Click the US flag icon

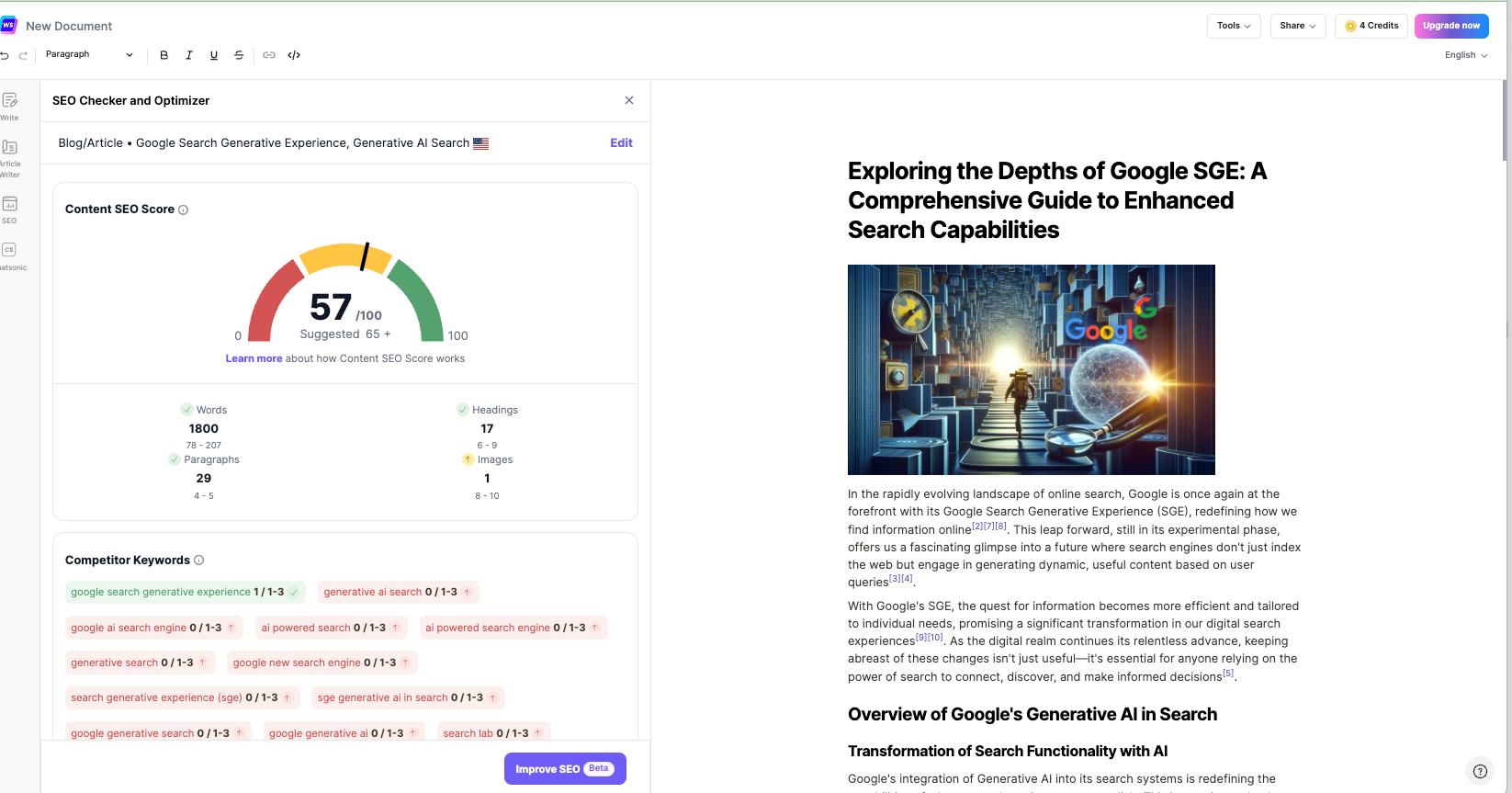coord(480,143)
